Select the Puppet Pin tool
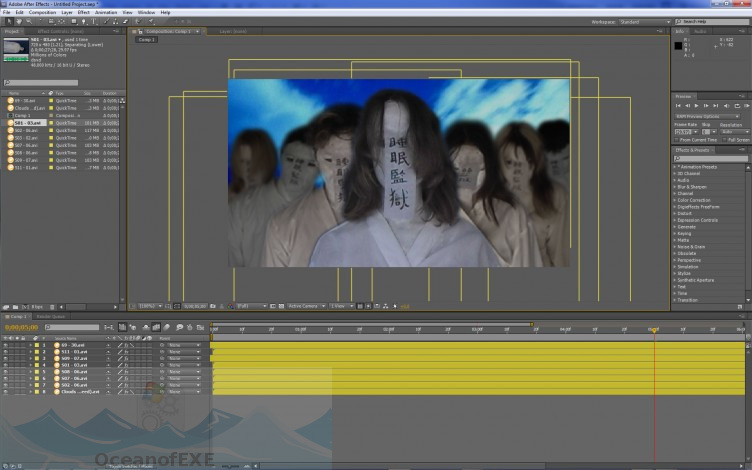752x470 pixels. (x=151, y=22)
